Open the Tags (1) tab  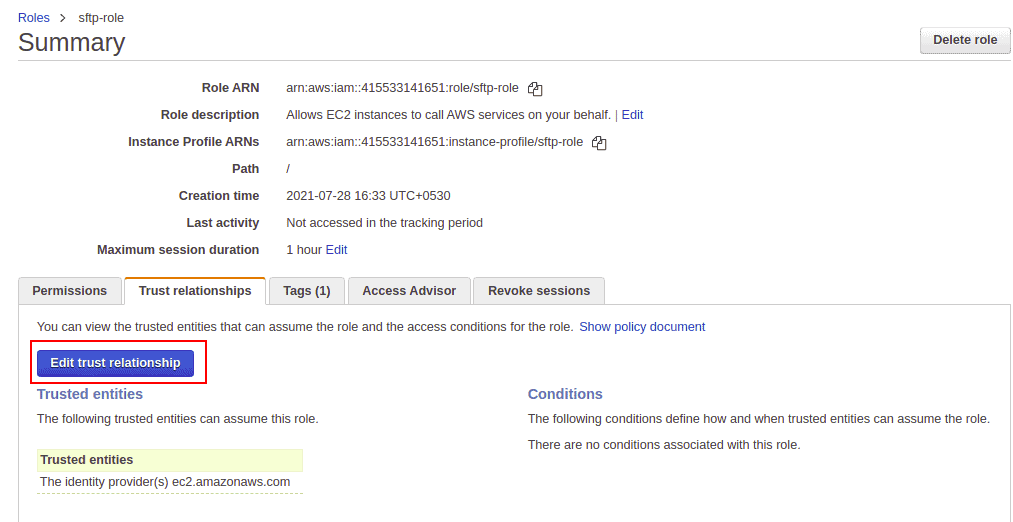point(307,291)
